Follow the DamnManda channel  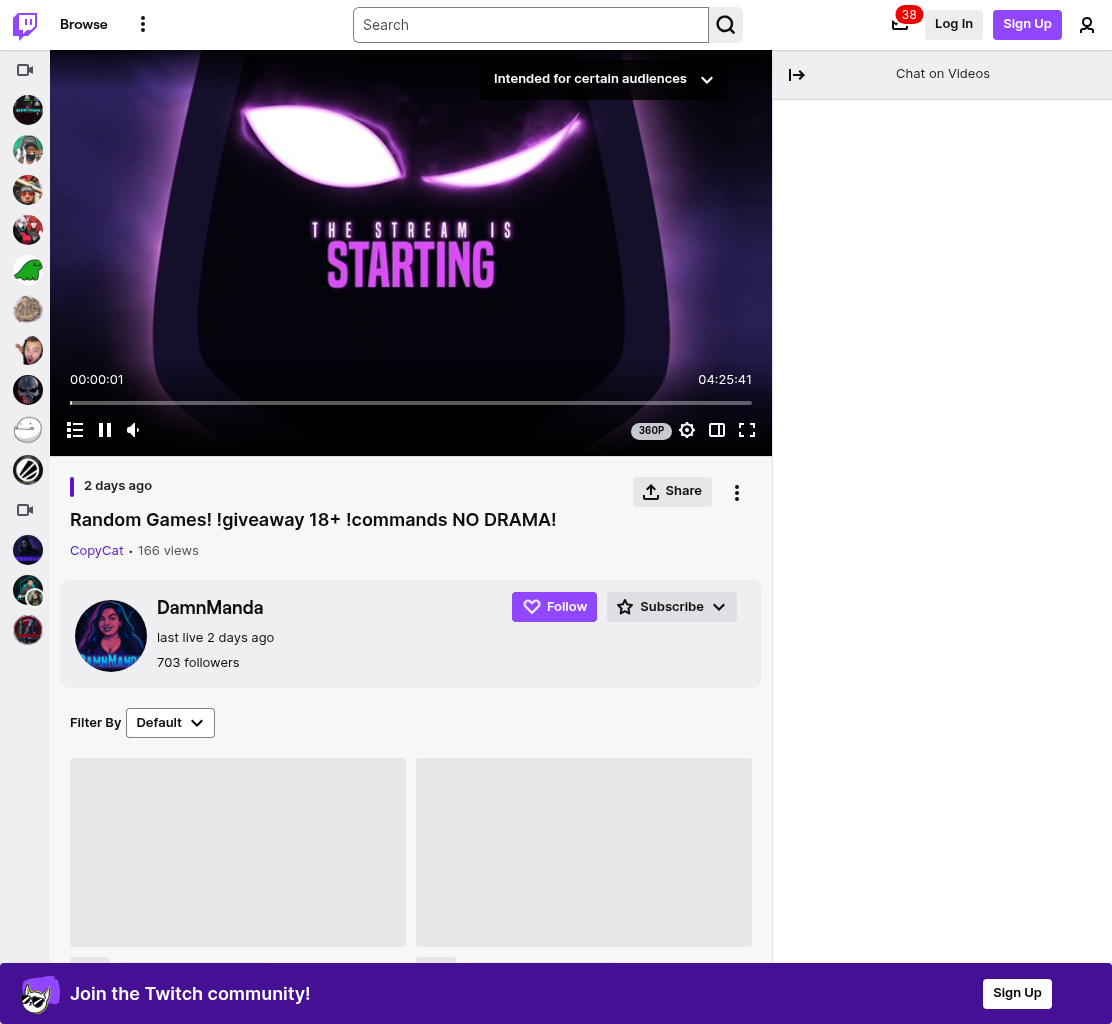[x=555, y=607]
